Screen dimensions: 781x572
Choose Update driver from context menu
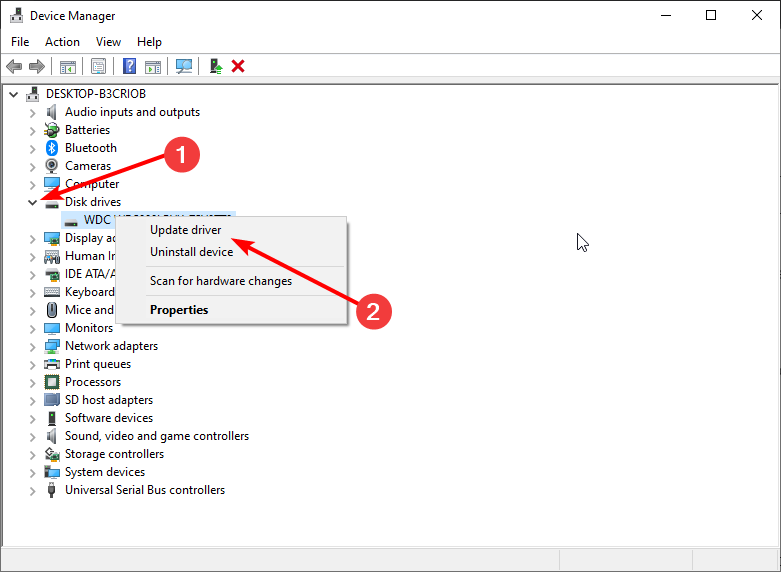point(185,230)
